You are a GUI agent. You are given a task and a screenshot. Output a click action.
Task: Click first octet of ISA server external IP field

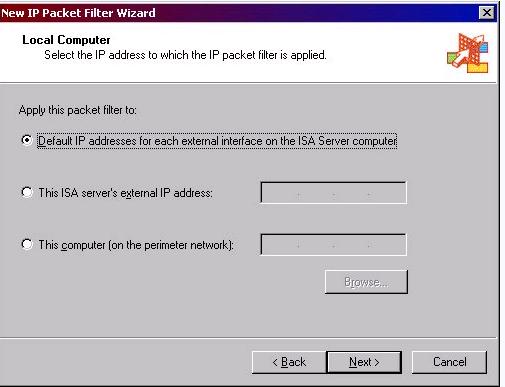tap(280, 193)
